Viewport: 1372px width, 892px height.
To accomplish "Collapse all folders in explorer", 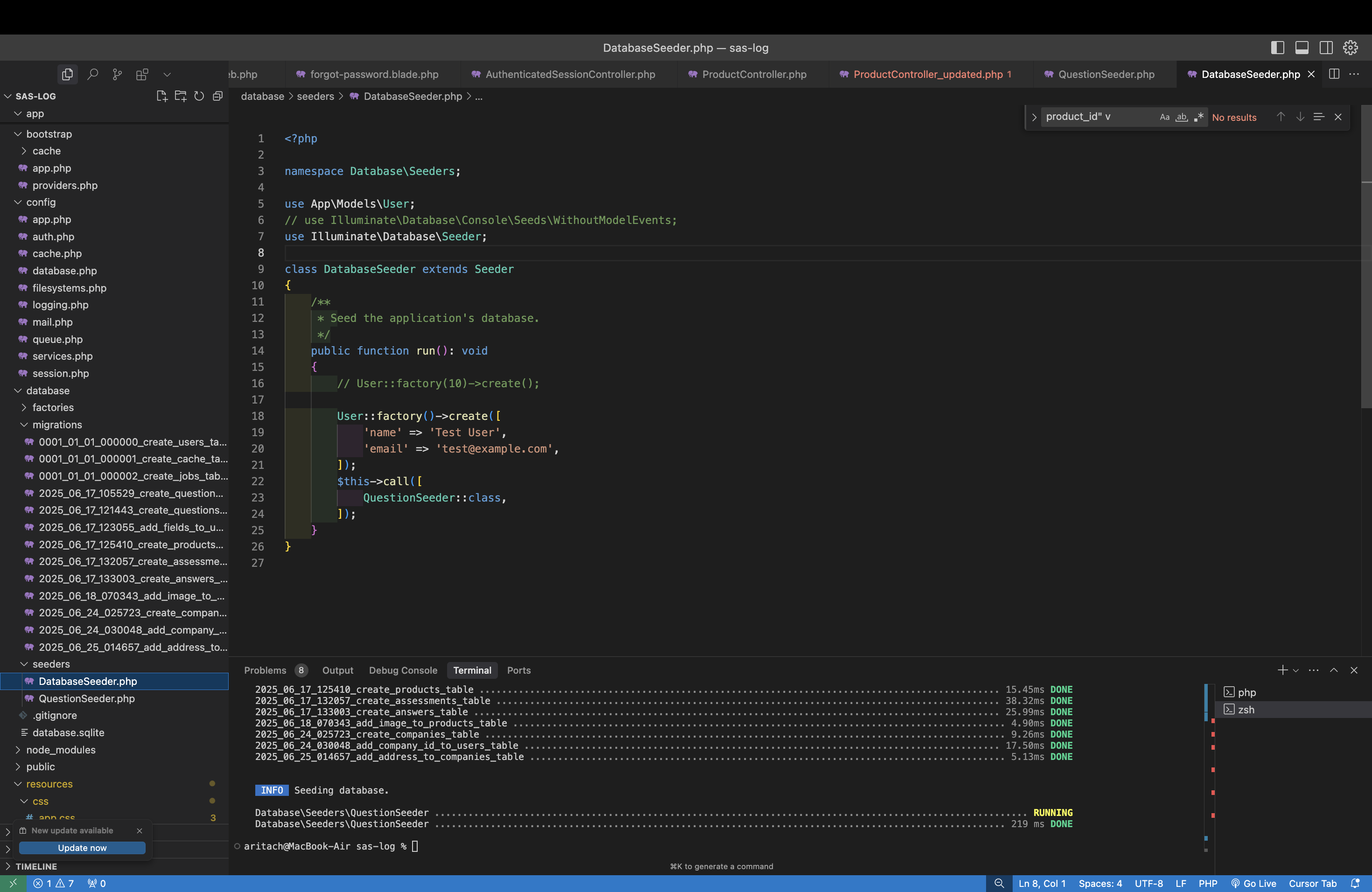I will click(217, 96).
